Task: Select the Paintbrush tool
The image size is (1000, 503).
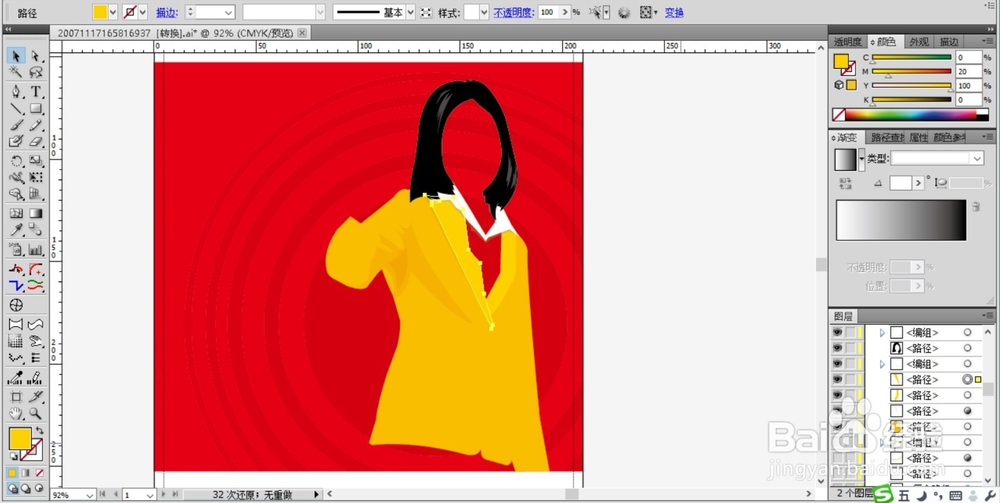Action: pyautogui.click(x=16, y=125)
